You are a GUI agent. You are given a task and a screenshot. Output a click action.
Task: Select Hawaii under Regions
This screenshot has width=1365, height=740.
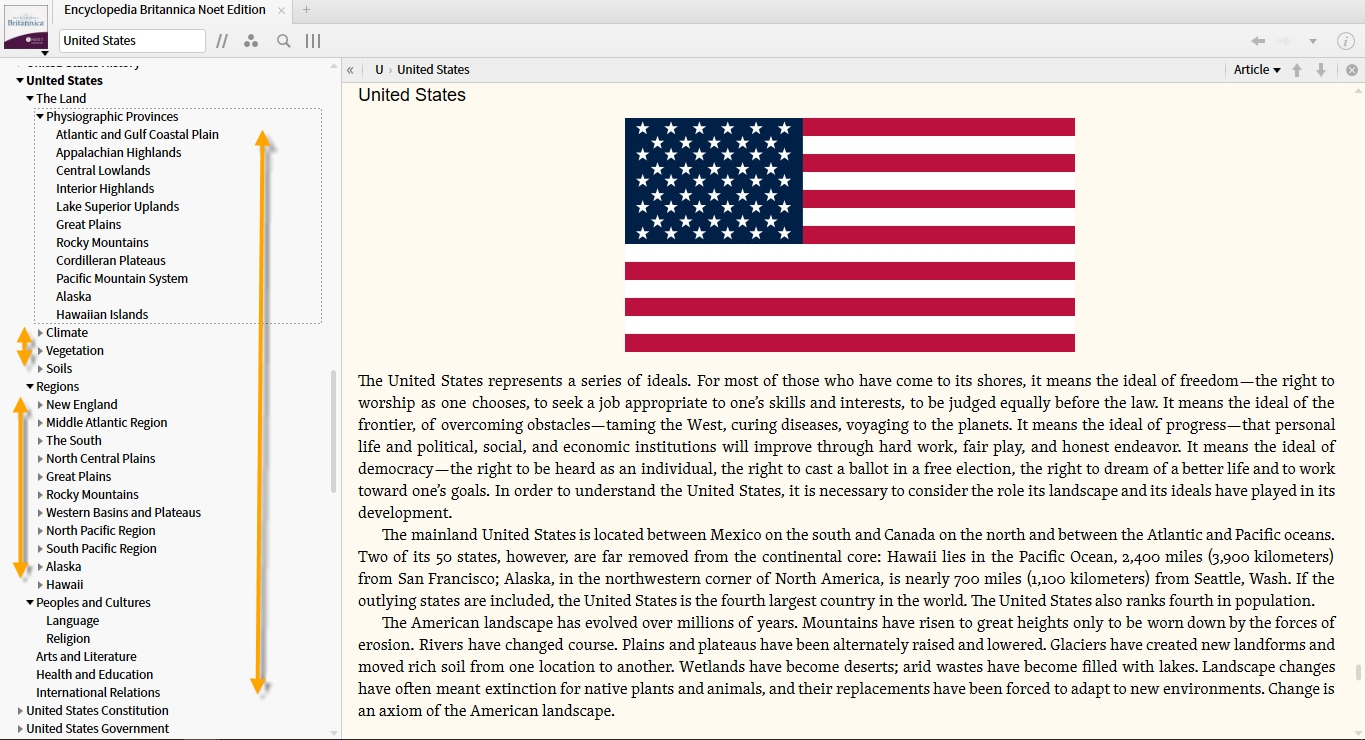(65, 585)
